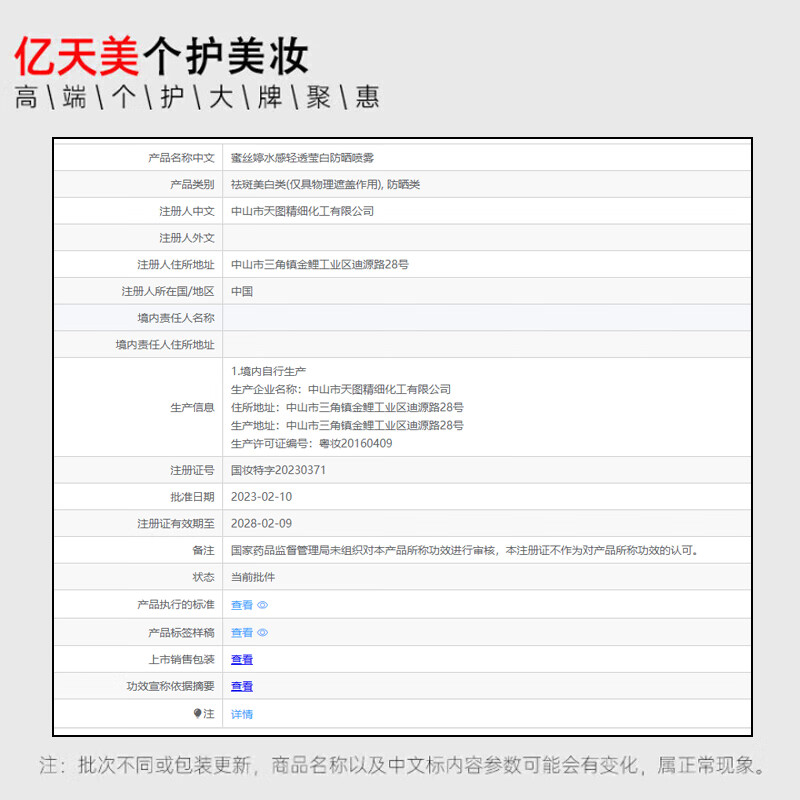Viewport: 800px width, 800px height.
Task: Click the 详情 link in 注 row
Action: click(x=242, y=714)
